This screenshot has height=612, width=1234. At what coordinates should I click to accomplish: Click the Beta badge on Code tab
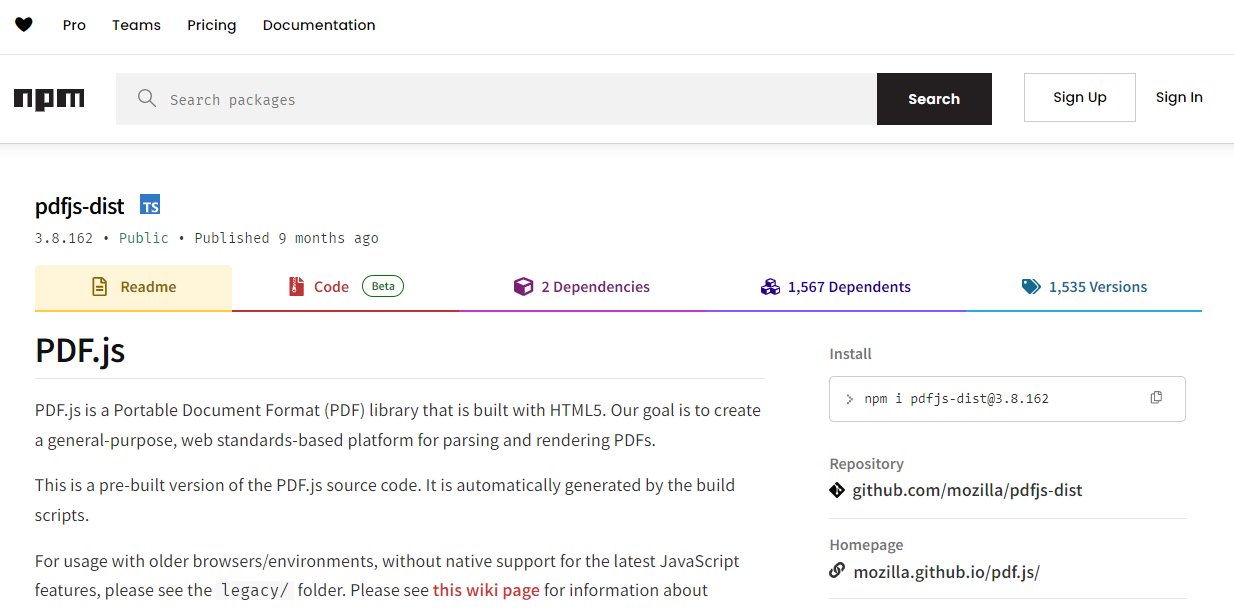point(383,286)
